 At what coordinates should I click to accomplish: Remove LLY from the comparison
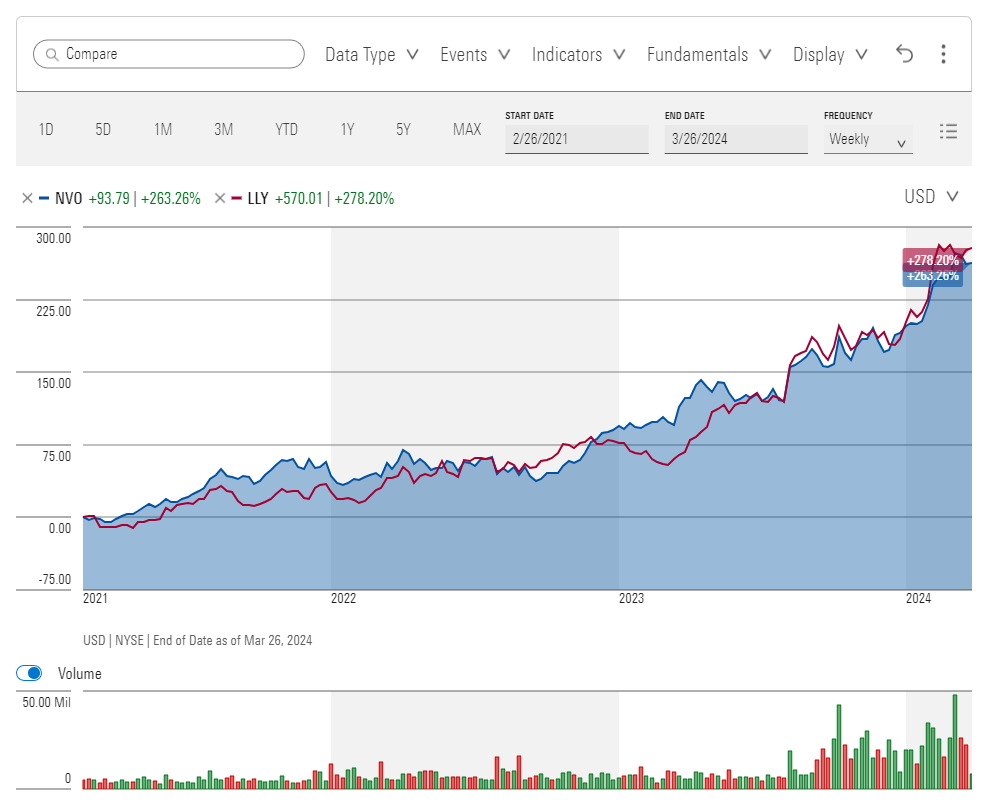pos(219,199)
